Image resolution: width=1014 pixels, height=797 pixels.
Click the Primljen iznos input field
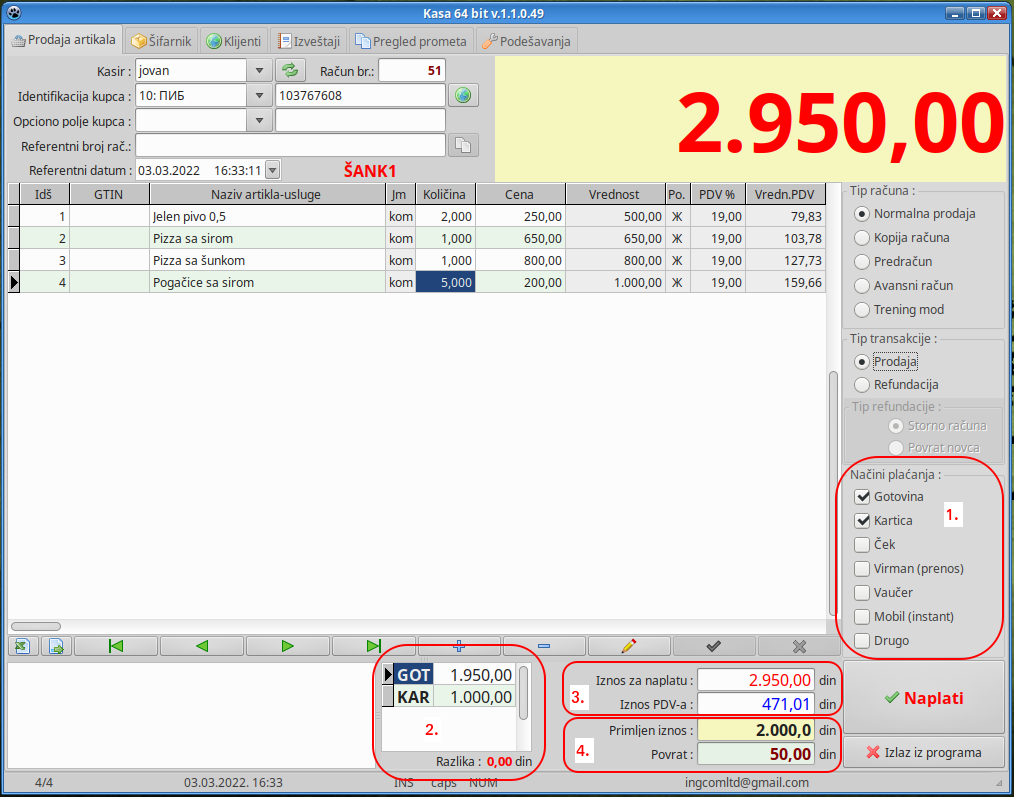(755, 731)
